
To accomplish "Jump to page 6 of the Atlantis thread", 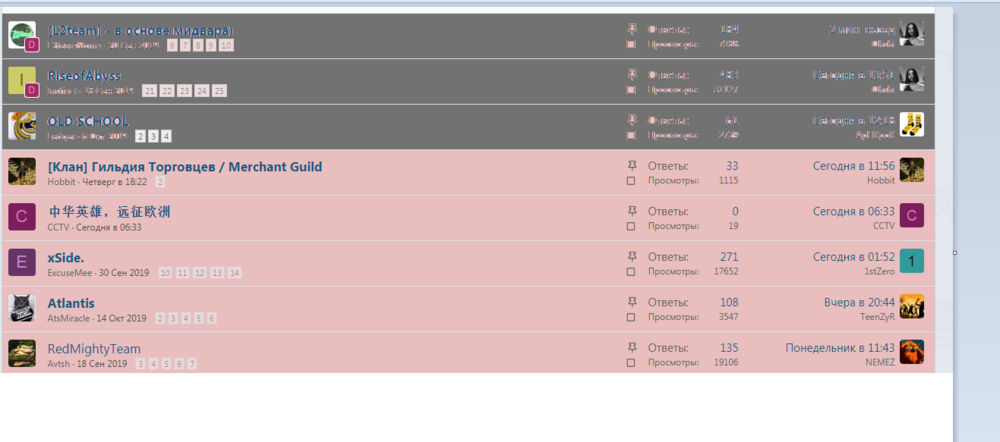I will click(211, 318).
